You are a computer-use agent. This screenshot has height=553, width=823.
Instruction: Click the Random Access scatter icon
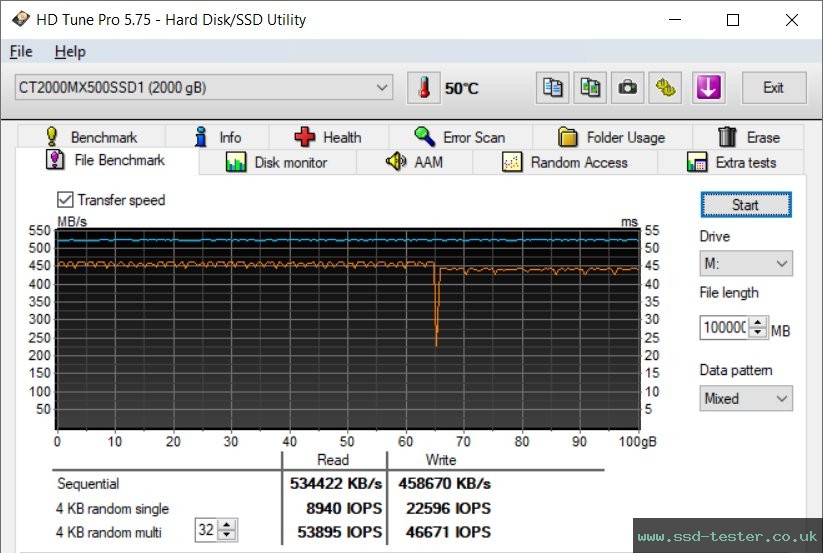(x=512, y=162)
